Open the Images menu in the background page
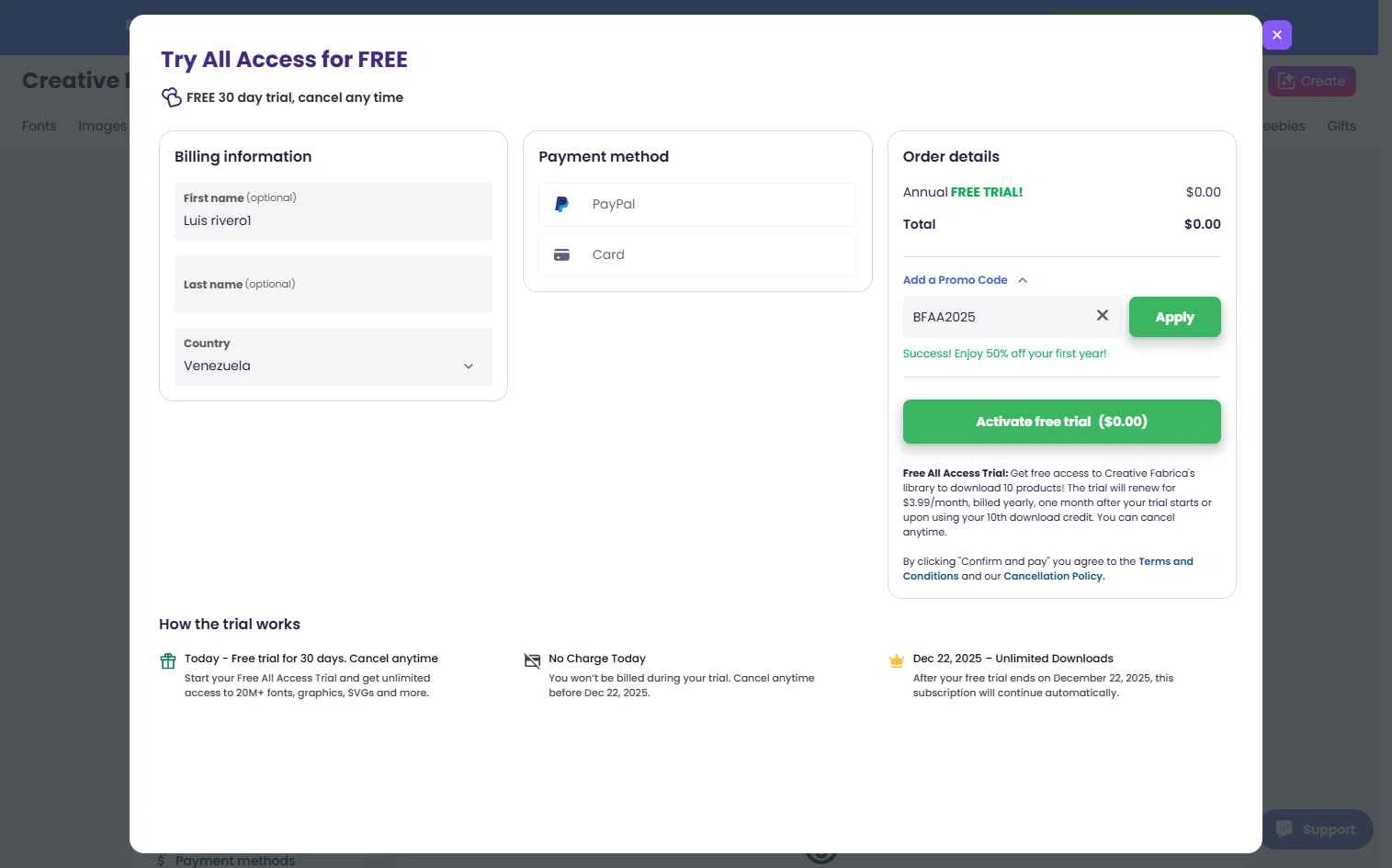 [x=102, y=126]
